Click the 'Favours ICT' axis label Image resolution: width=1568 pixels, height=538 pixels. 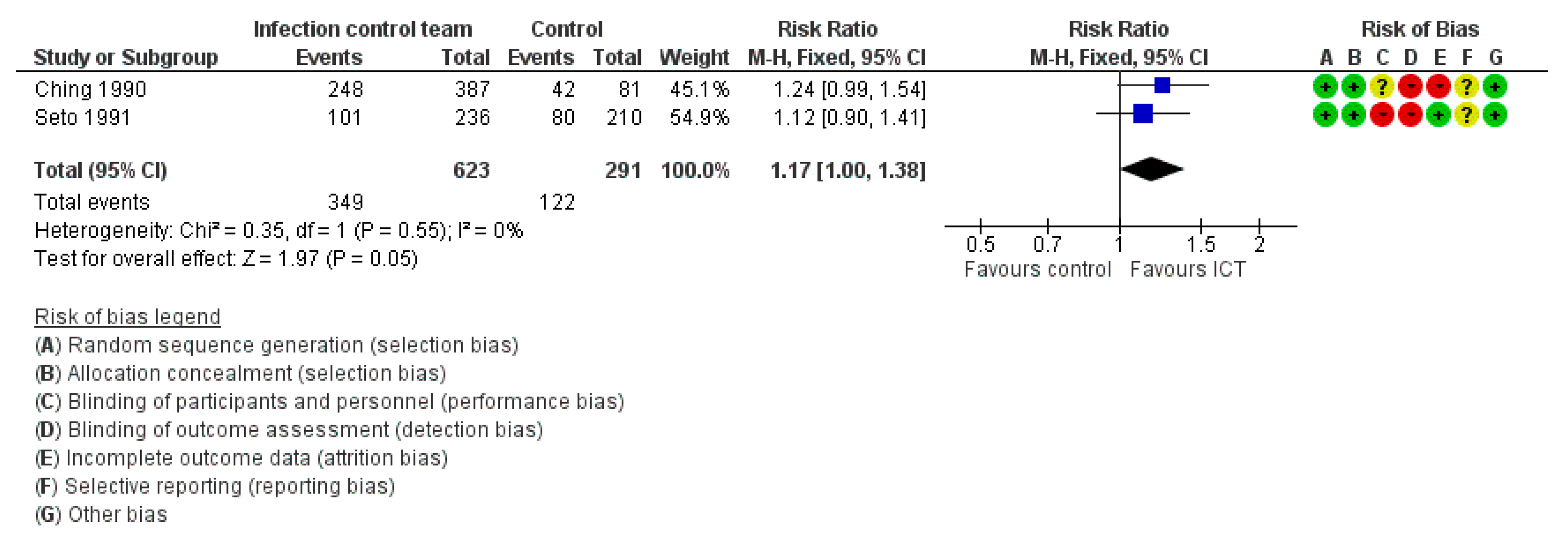(x=1187, y=269)
